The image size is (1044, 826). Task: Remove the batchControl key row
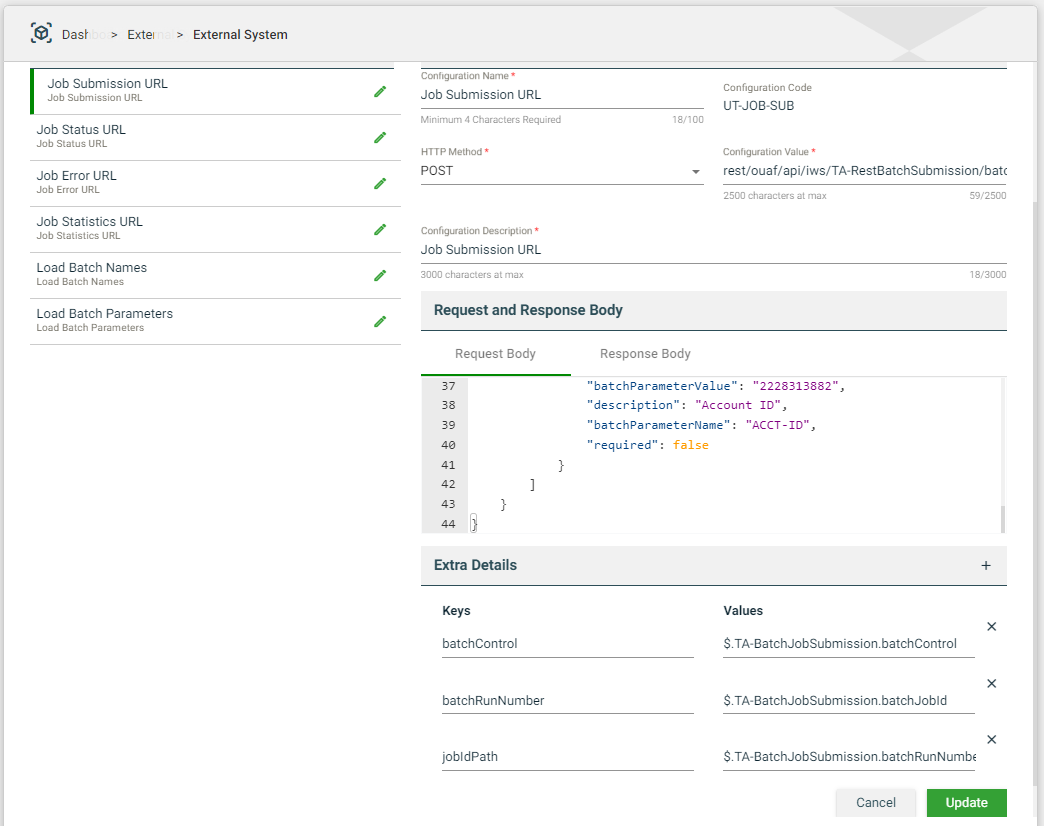tap(991, 627)
